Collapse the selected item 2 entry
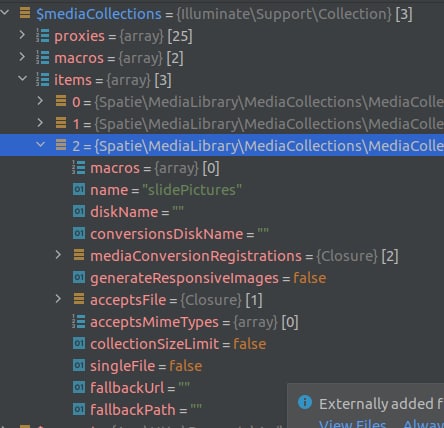444x428 pixels. tap(40, 145)
